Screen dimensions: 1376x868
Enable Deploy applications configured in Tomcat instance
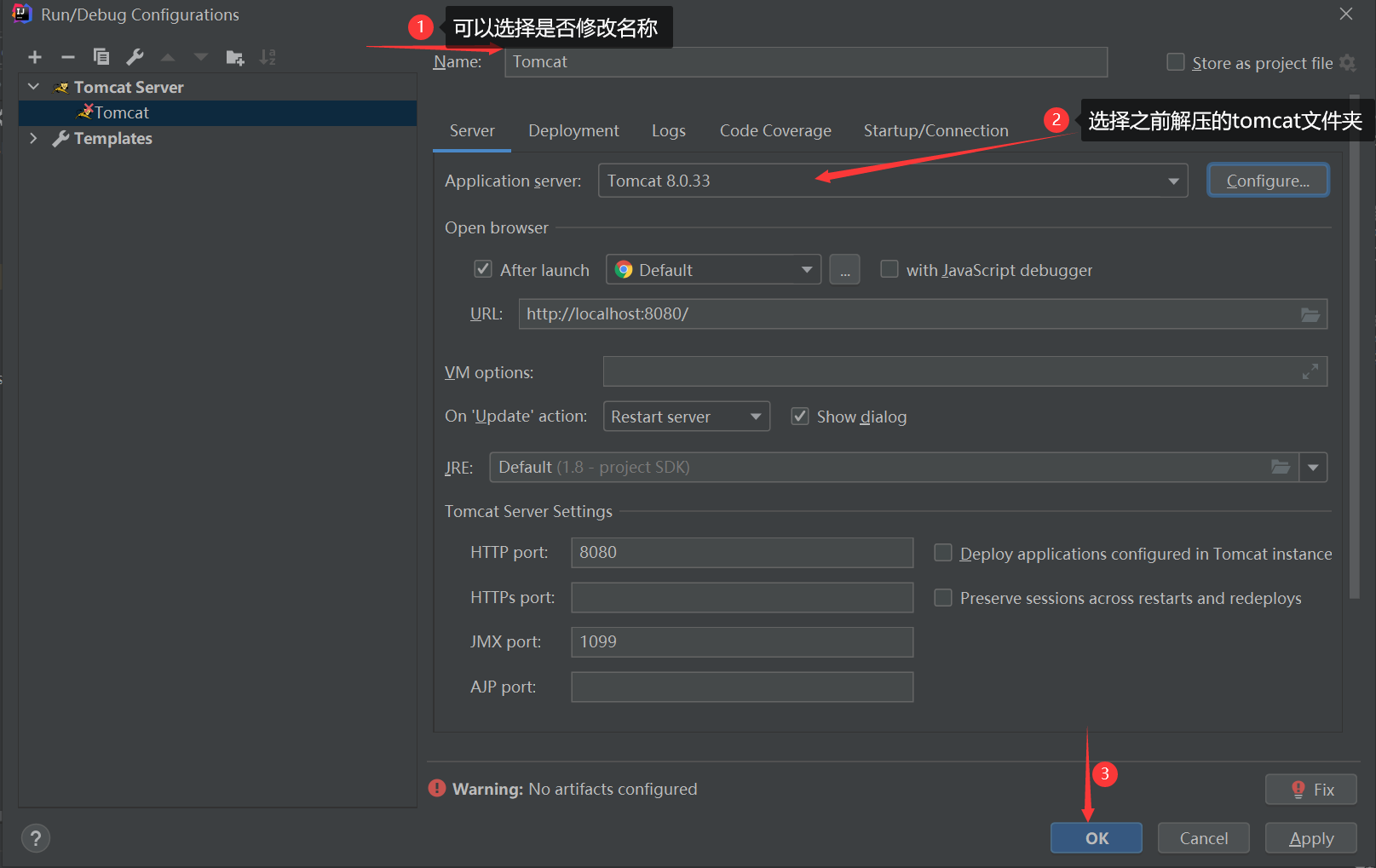tap(943, 553)
